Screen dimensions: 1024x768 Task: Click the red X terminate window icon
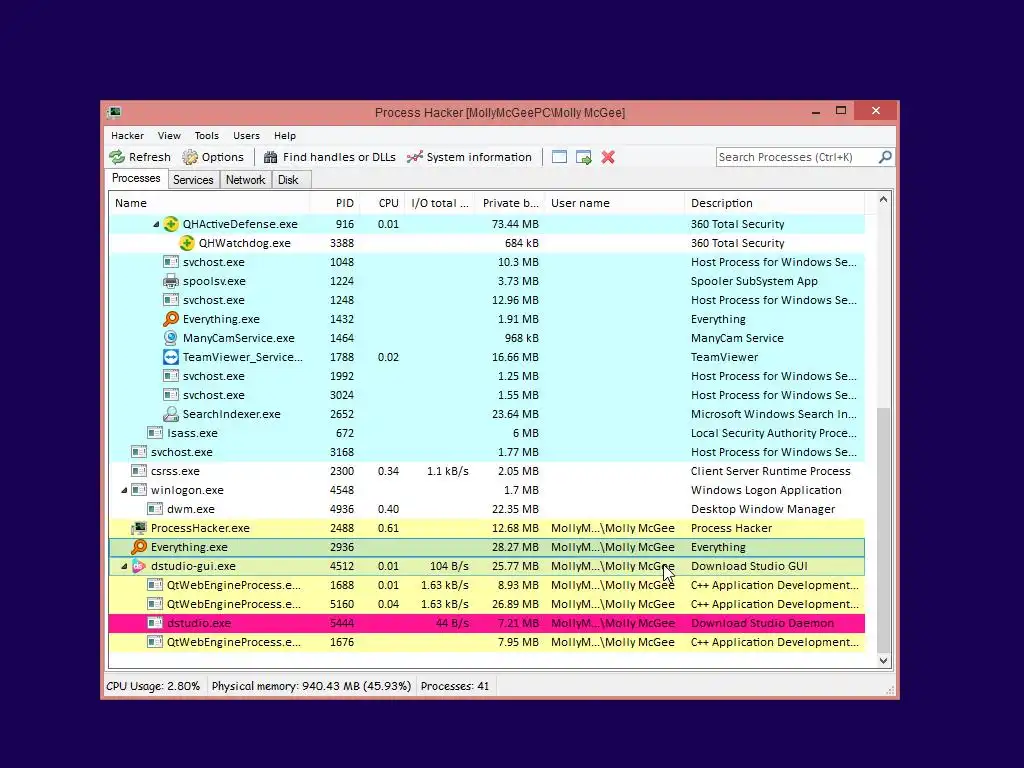[608, 157]
